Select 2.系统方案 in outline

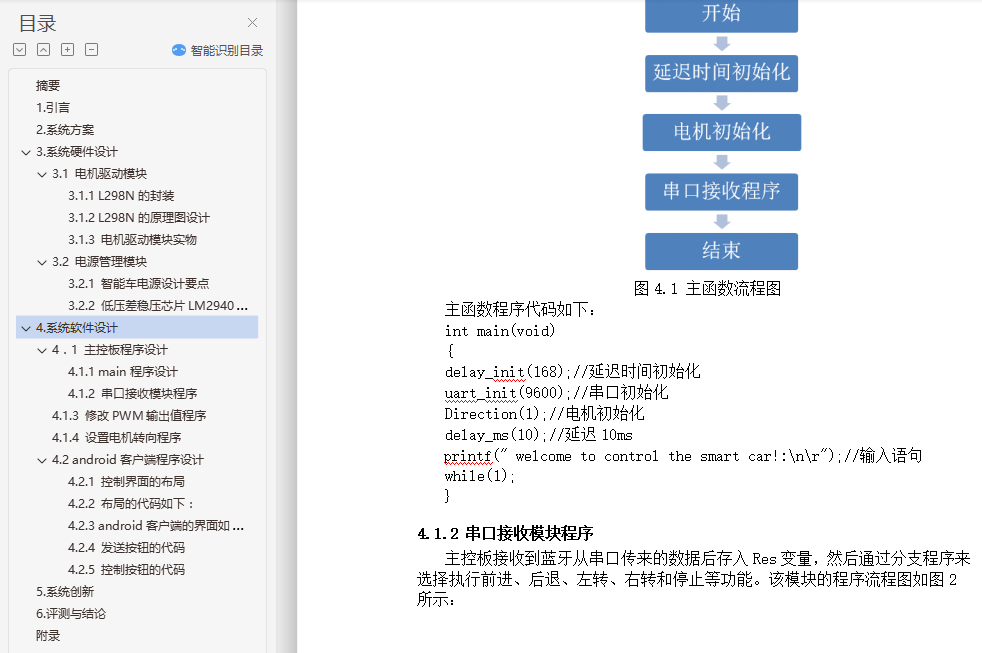point(65,130)
